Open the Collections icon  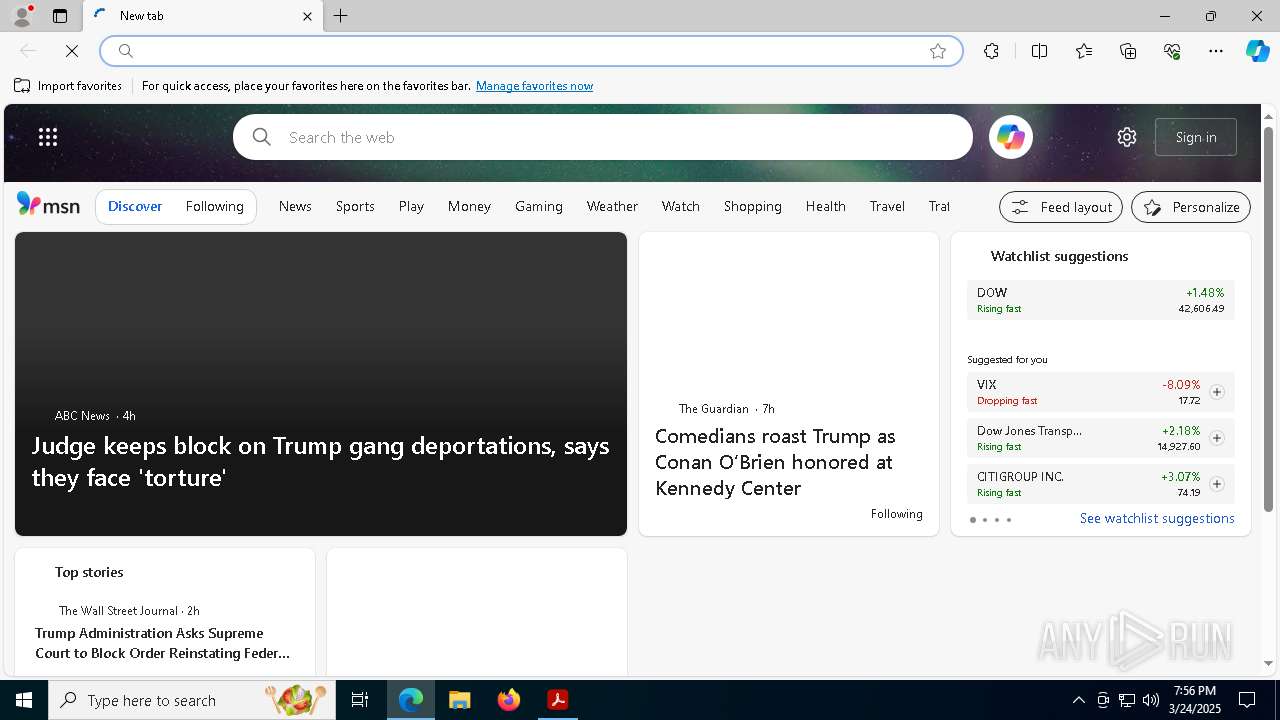click(1128, 51)
